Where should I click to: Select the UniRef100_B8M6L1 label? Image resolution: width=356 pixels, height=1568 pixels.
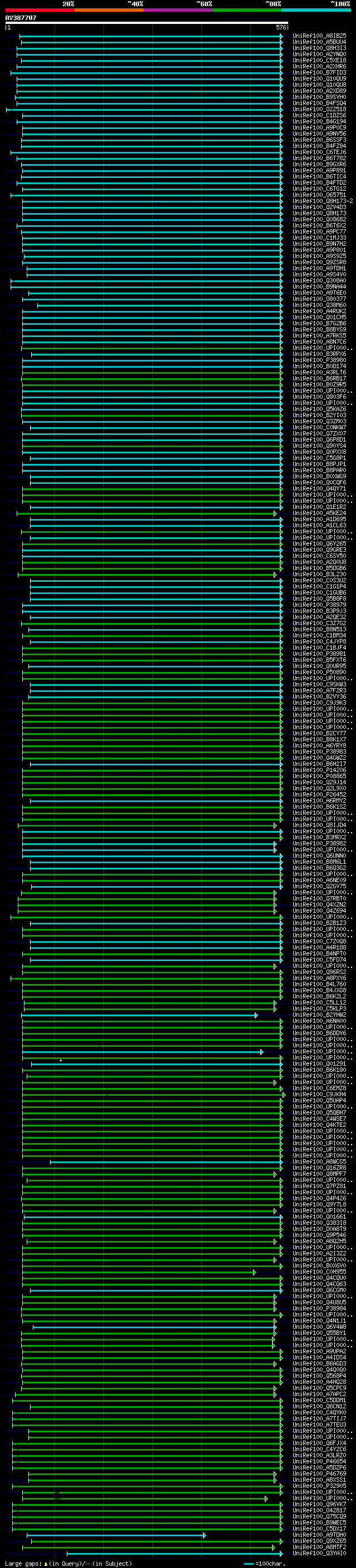click(319, 862)
